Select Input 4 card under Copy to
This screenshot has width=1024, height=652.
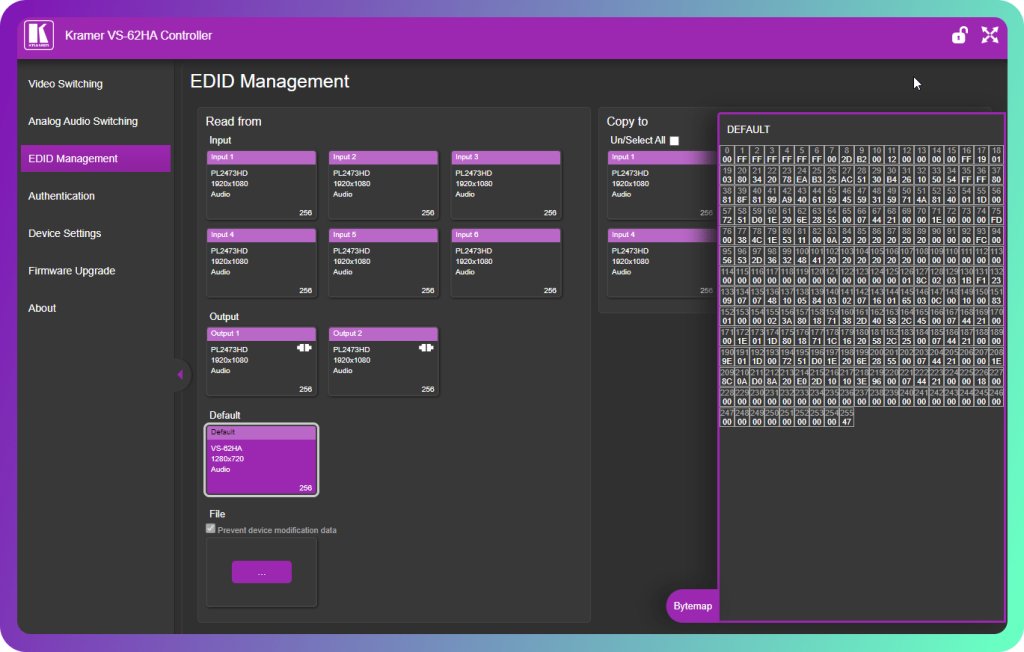(662, 263)
